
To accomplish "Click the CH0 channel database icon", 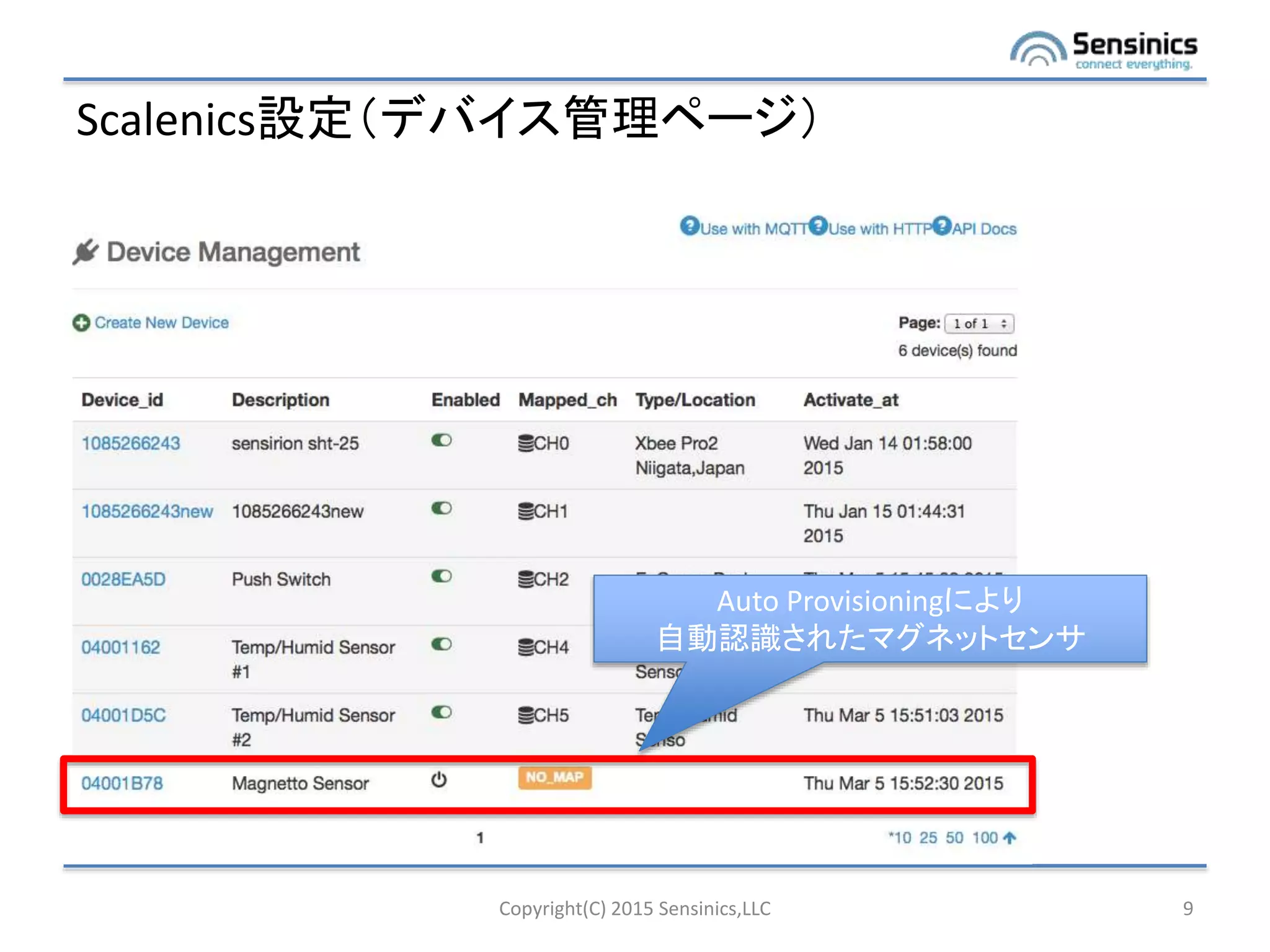I will (526, 443).
